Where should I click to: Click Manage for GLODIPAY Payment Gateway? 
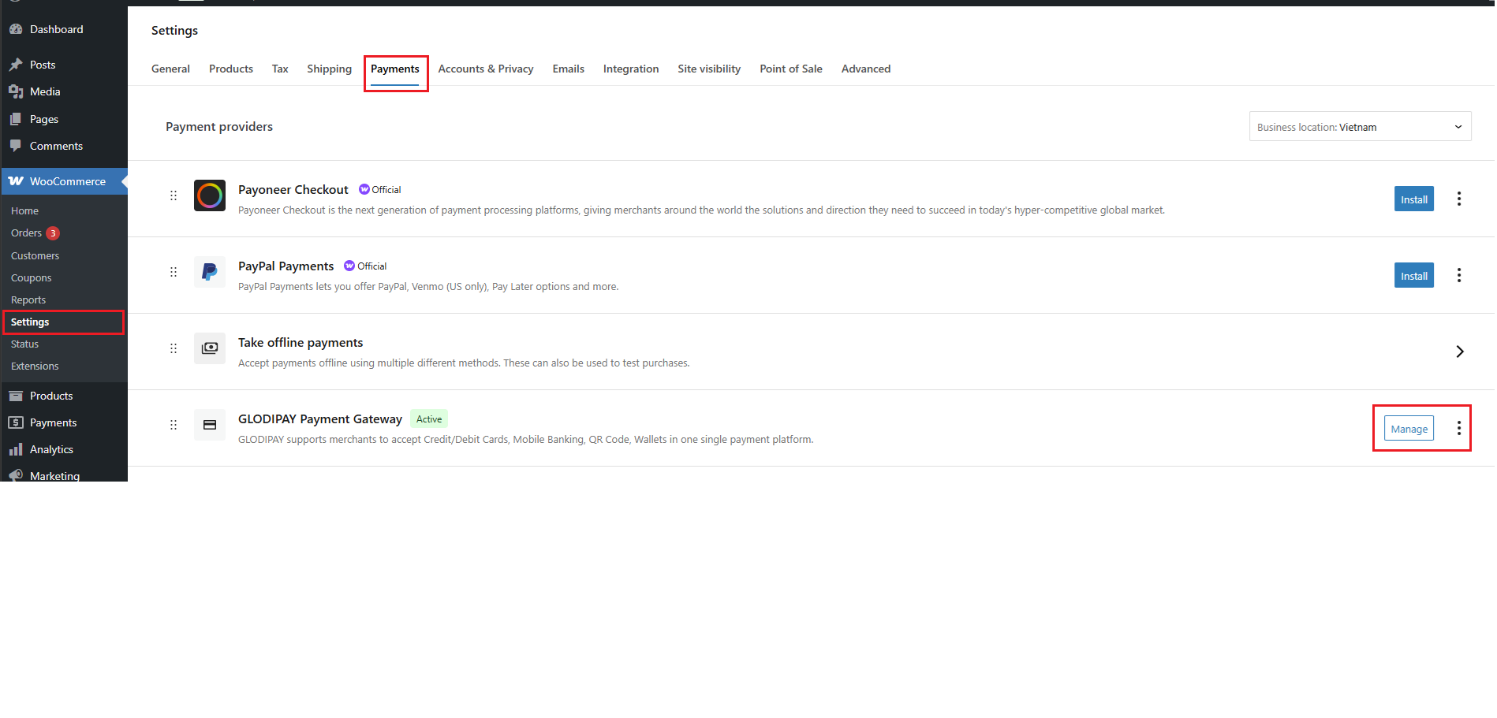[1409, 428]
